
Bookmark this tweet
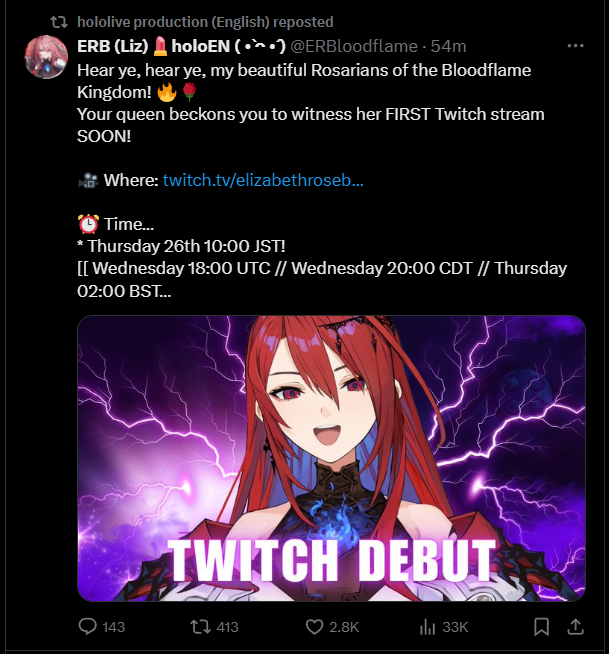(x=541, y=626)
